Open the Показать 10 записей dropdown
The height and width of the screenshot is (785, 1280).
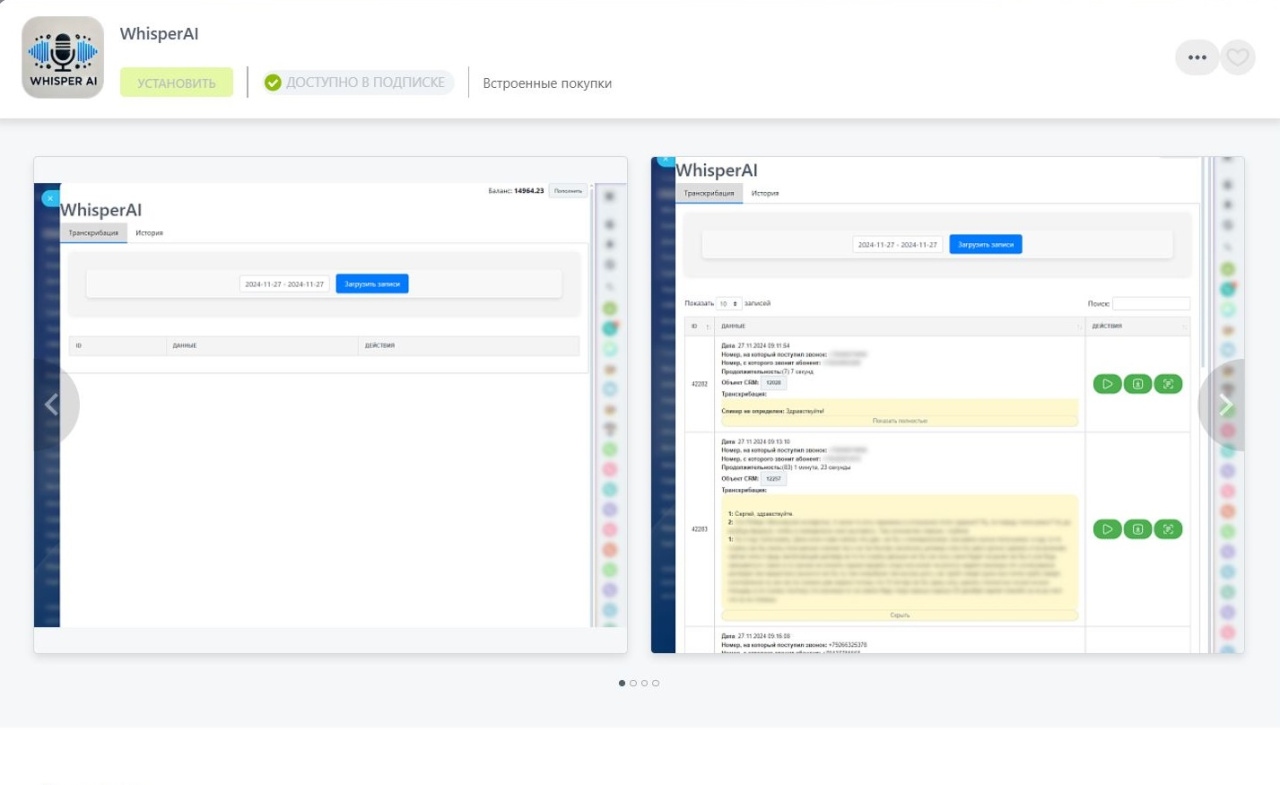[x=728, y=303]
